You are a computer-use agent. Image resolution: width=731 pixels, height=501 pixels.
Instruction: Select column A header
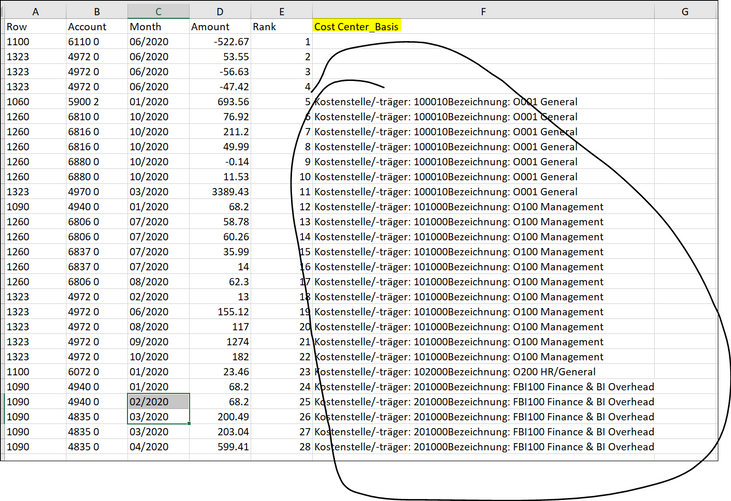point(35,12)
